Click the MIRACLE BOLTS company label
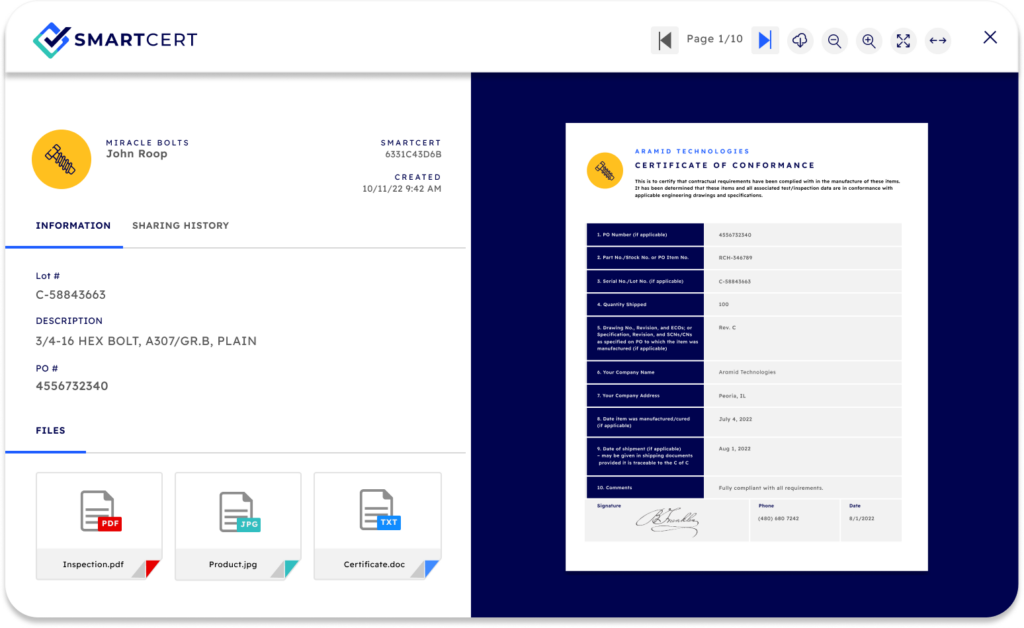1024x628 pixels. pos(148,143)
